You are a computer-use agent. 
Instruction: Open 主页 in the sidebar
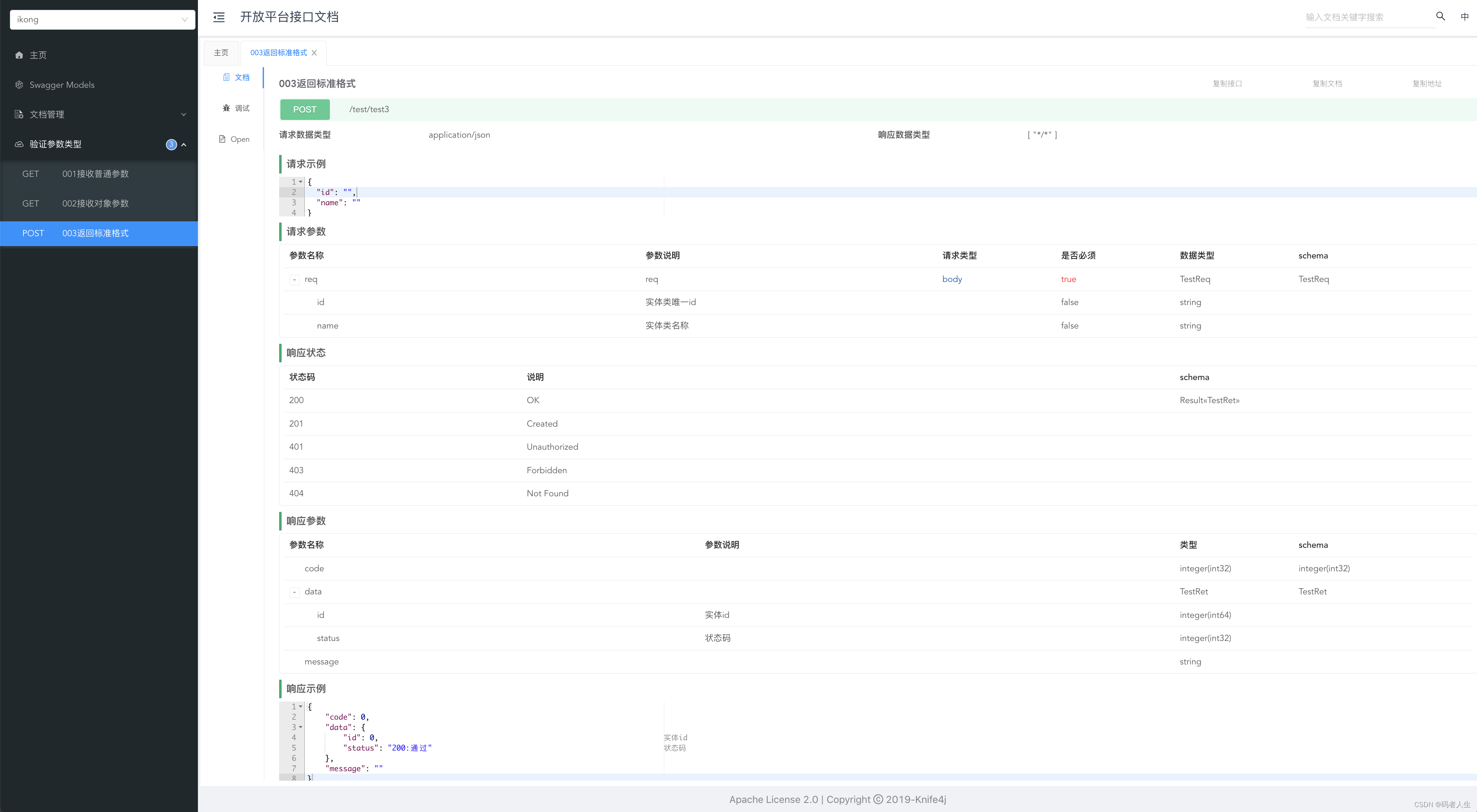pyautogui.click(x=99, y=55)
